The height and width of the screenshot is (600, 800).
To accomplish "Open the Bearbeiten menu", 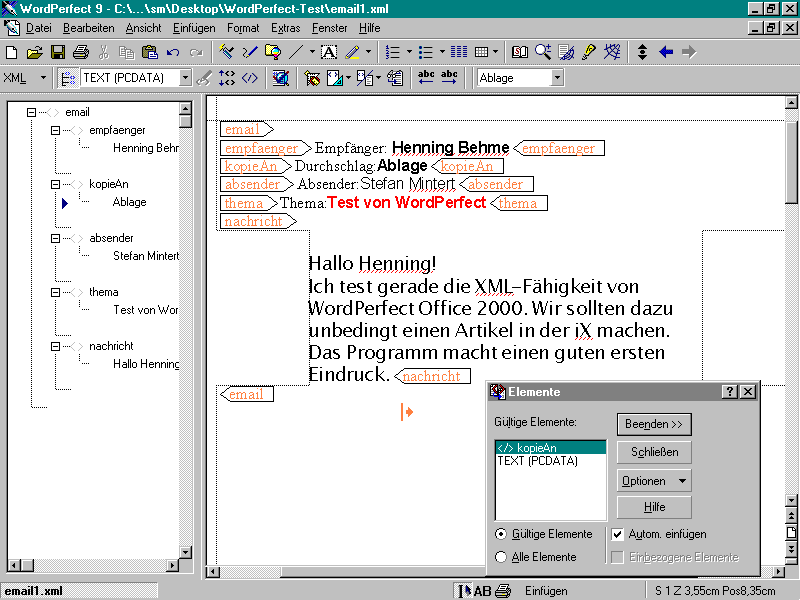I will 88,29.
